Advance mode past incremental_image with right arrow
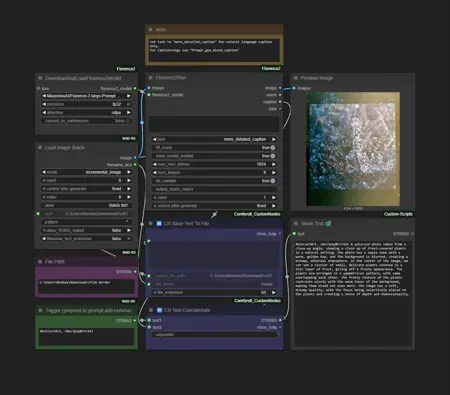450x395 pixels. click(x=129, y=172)
